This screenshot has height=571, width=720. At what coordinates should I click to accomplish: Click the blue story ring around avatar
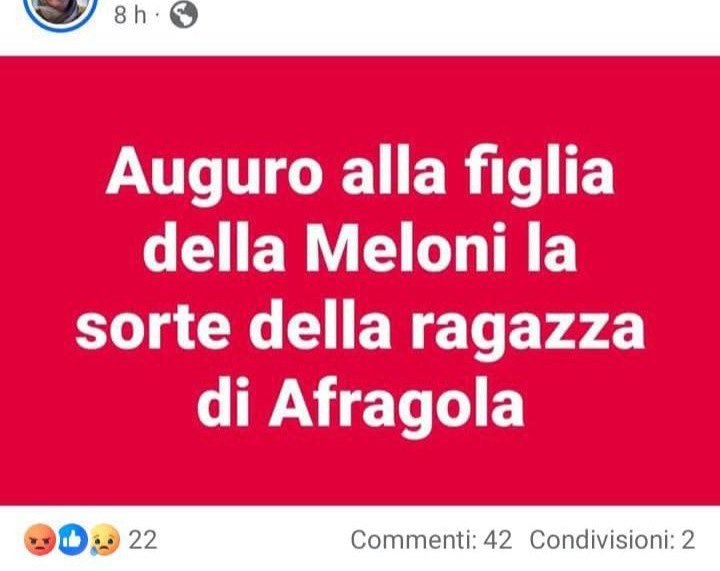point(61,13)
